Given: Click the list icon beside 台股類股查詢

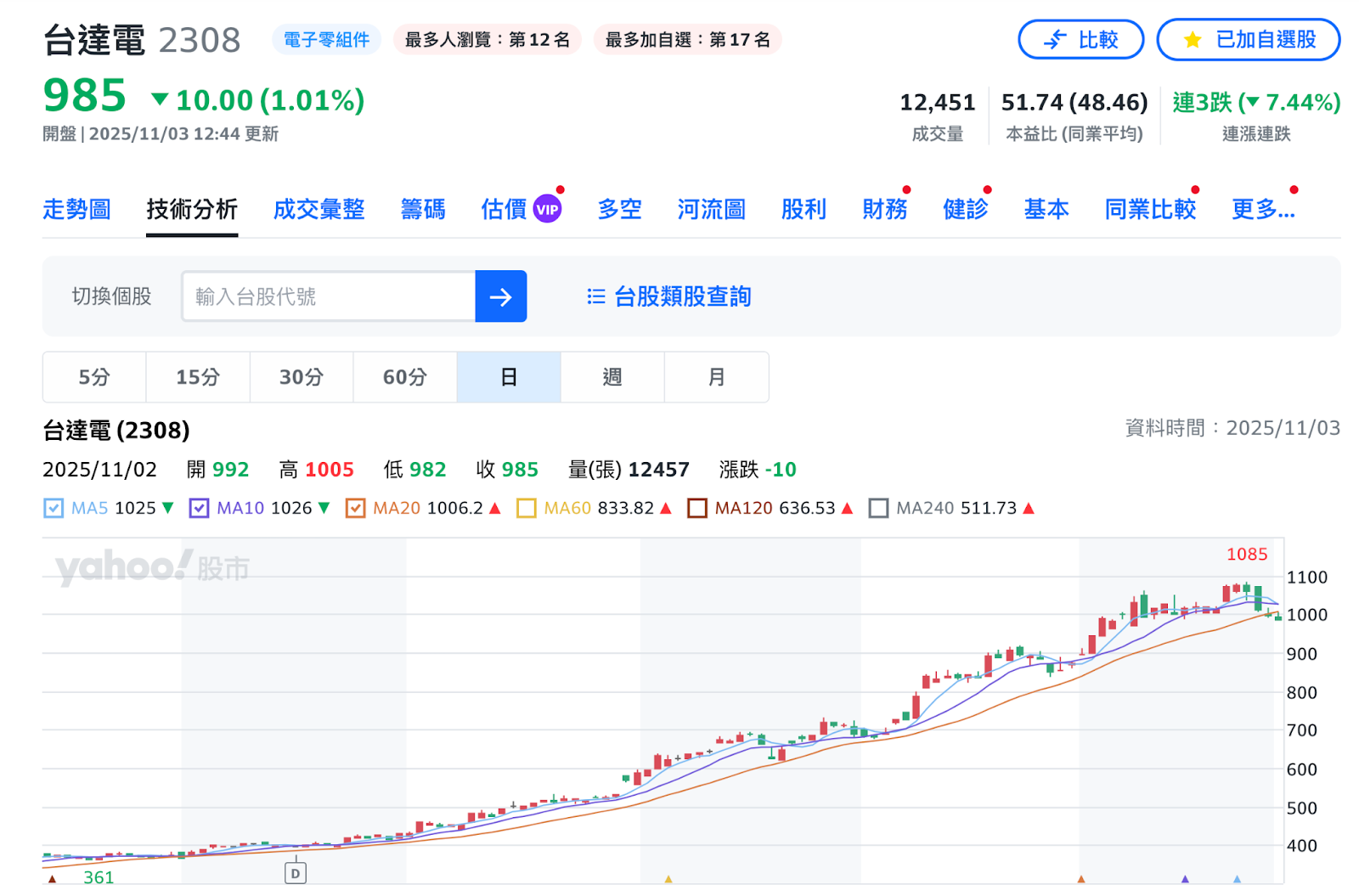Looking at the screenshot, I should (595, 296).
